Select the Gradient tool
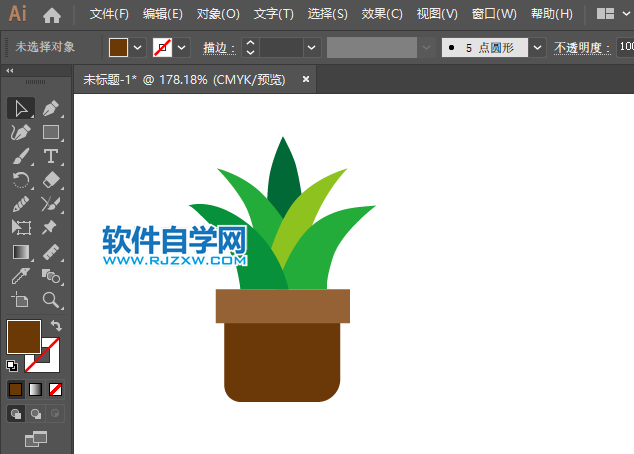The height and width of the screenshot is (454, 634). click(x=21, y=252)
